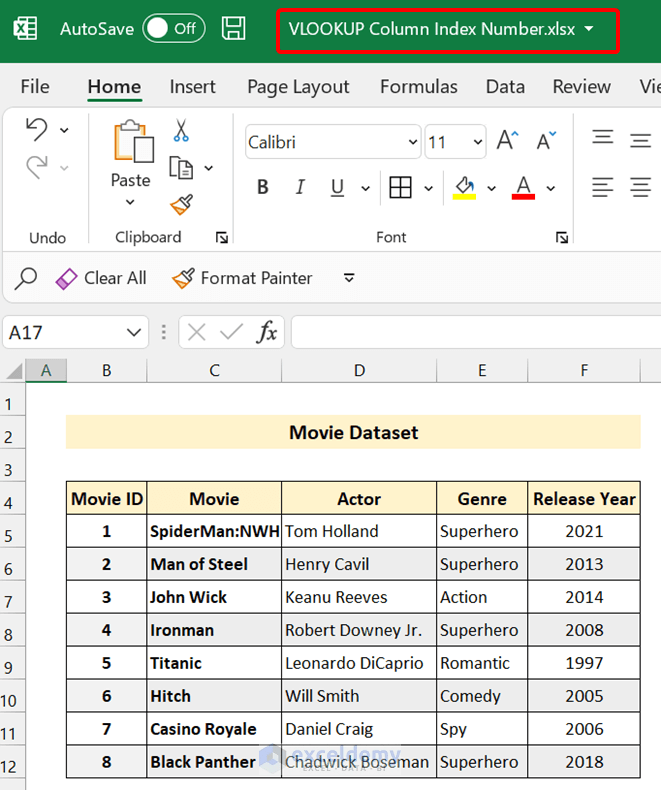Click the Center alignment icon

pyautogui.click(x=640, y=187)
